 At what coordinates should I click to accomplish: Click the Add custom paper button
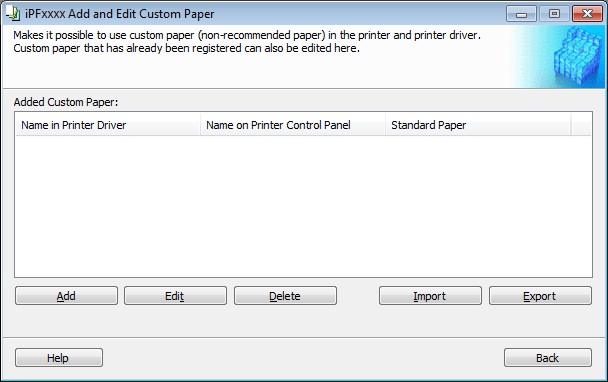click(66, 296)
